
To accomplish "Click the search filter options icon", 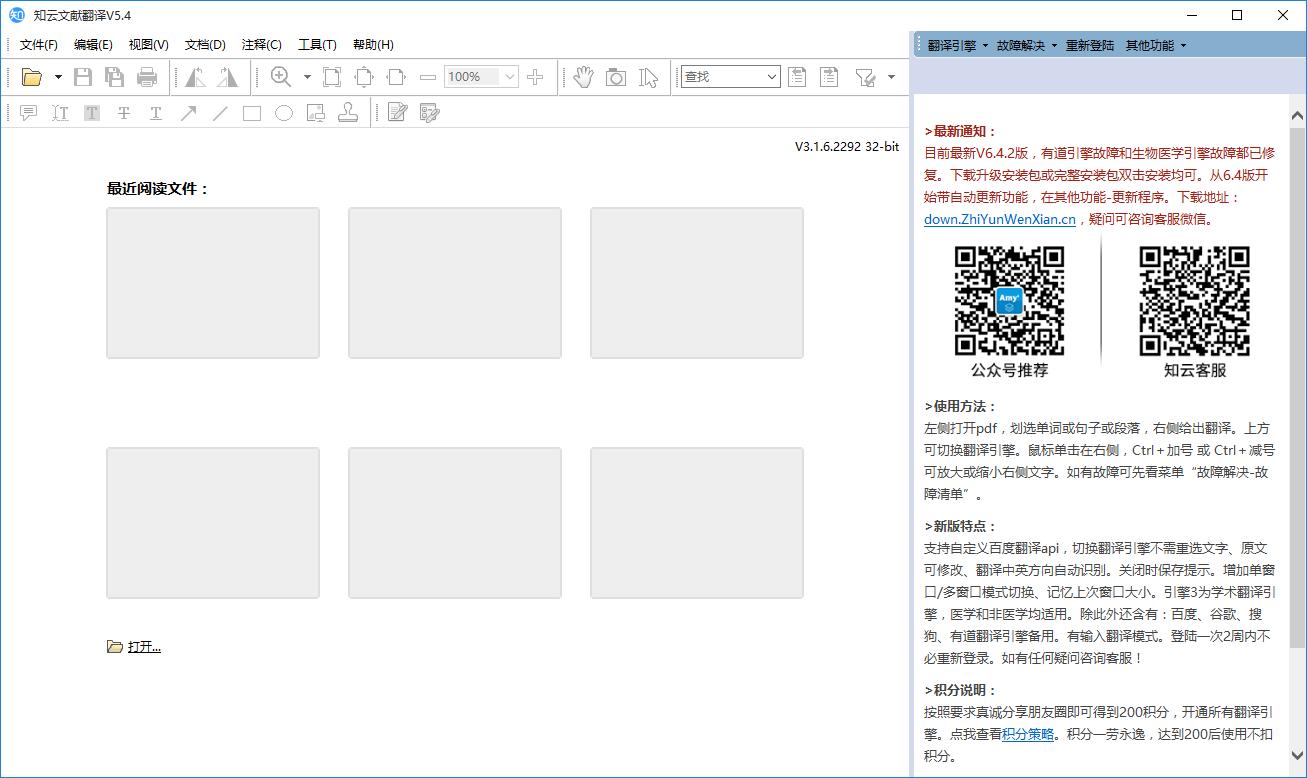I will tap(865, 77).
